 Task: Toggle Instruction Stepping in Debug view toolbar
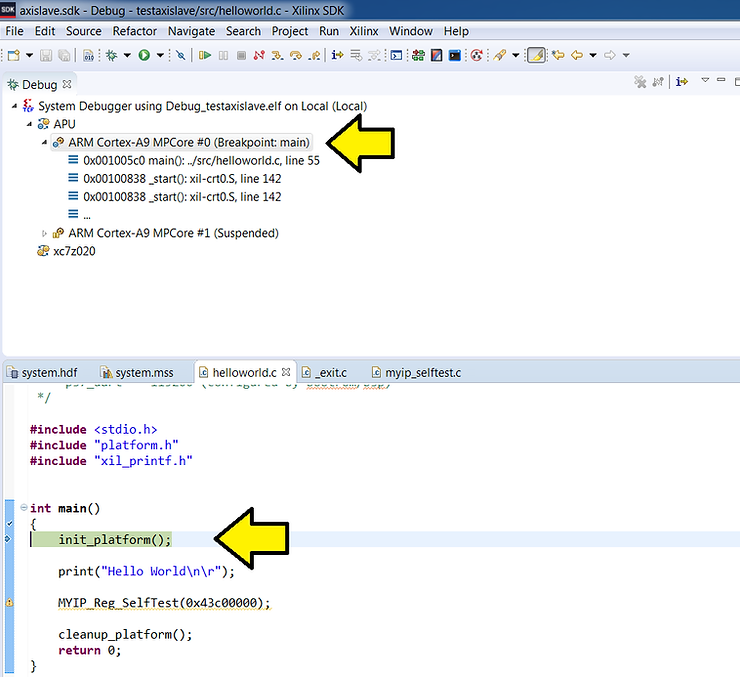pyautogui.click(x=681, y=82)
